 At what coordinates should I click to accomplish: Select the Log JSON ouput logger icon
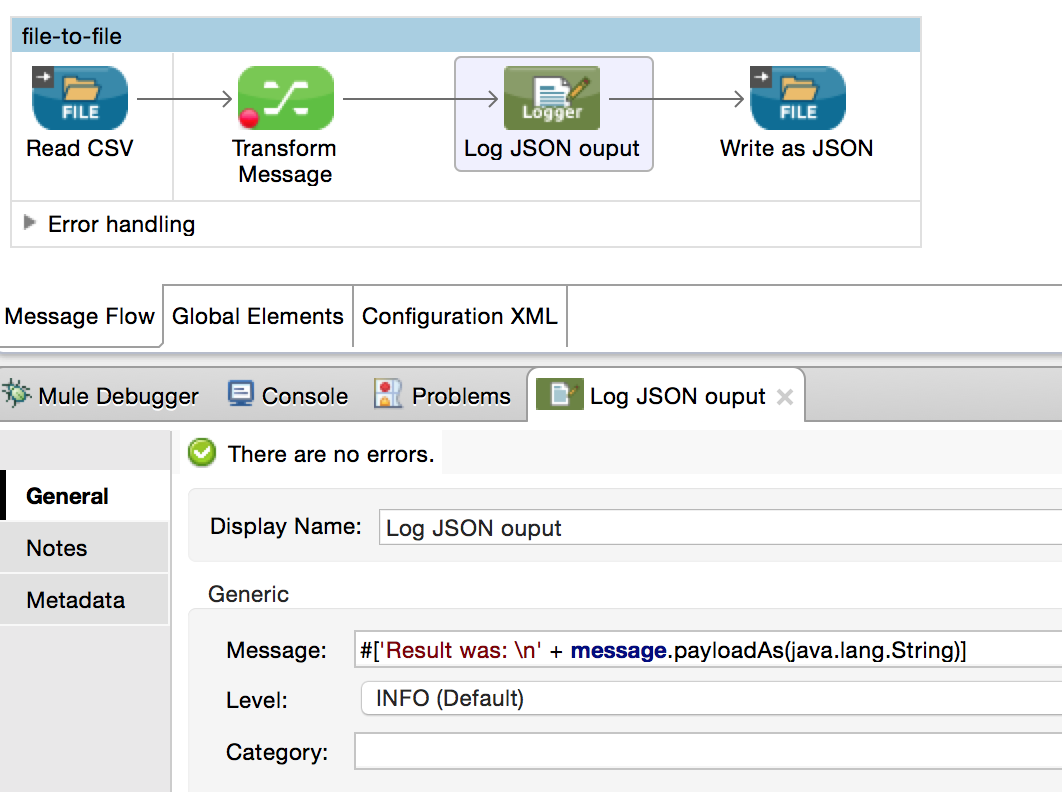pos(552,98)
